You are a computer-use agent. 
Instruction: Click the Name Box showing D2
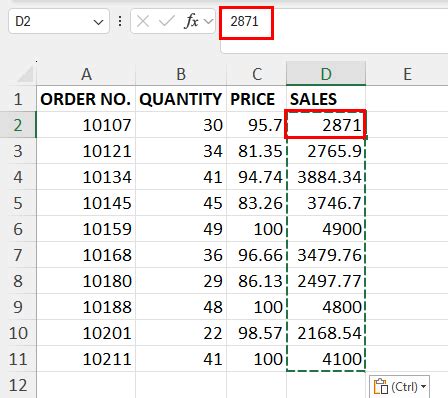59,22
